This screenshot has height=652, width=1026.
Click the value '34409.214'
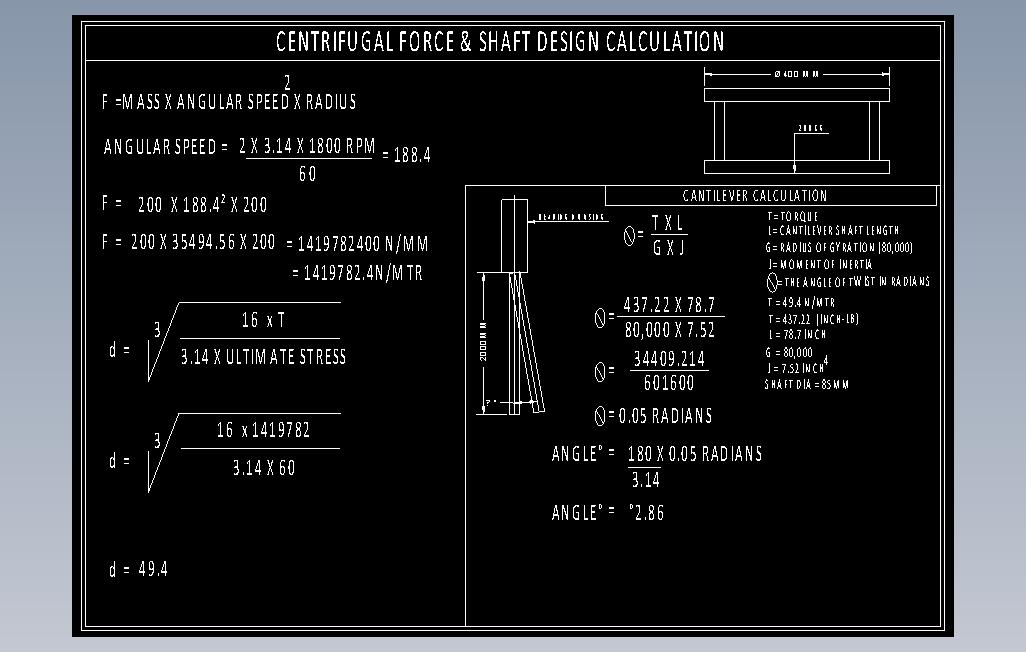click(x=669, y=359)
